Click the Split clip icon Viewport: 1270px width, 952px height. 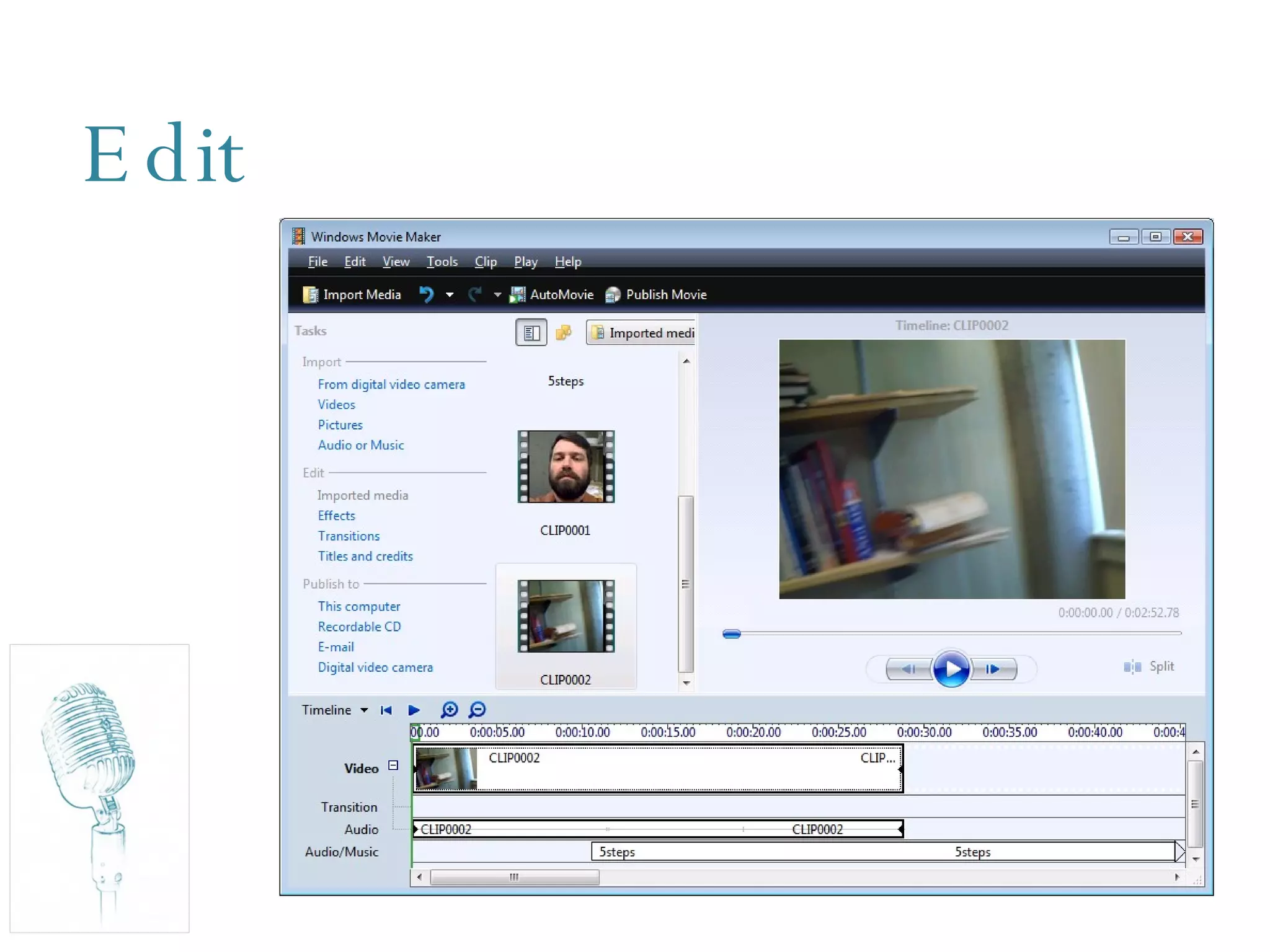coord(1132,667)
